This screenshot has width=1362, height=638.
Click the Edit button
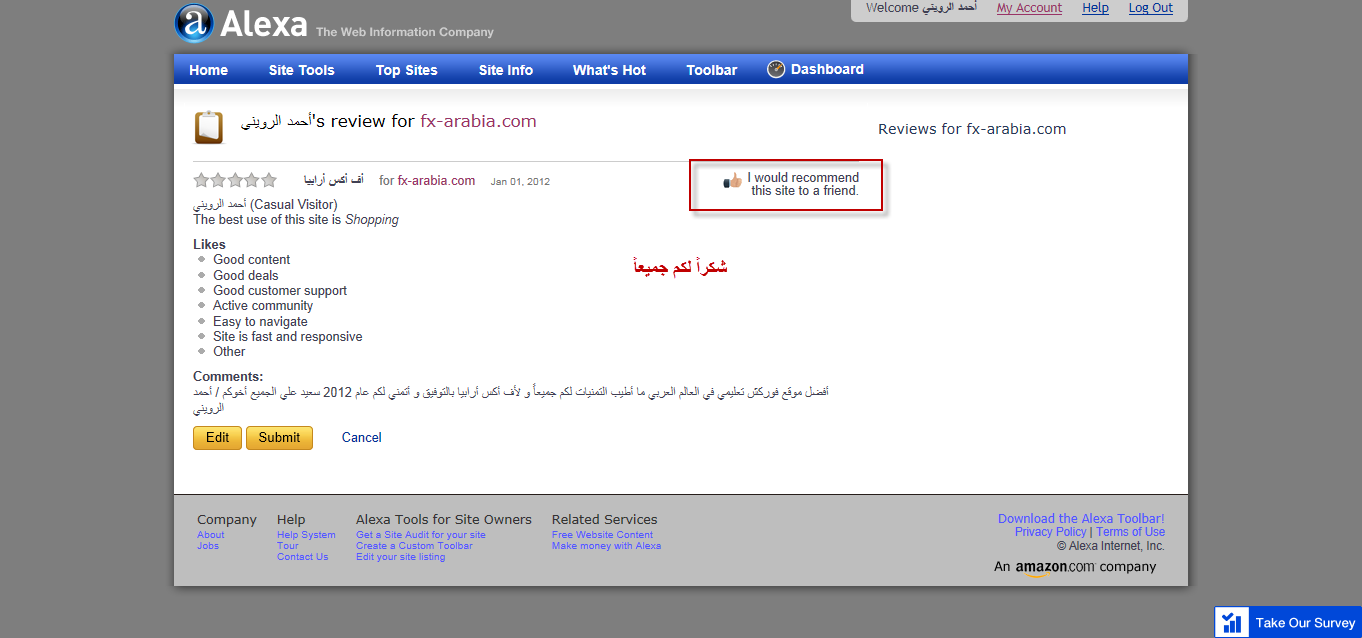217,437
